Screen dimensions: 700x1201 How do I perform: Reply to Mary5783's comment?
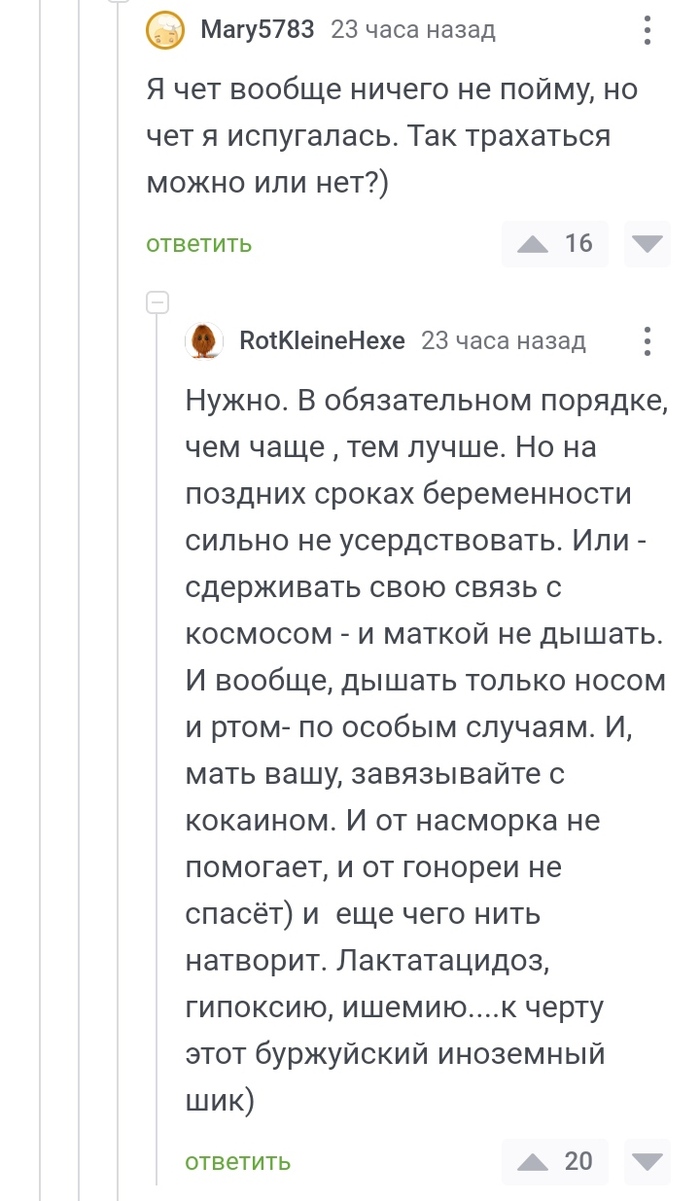tap(197, 243)
